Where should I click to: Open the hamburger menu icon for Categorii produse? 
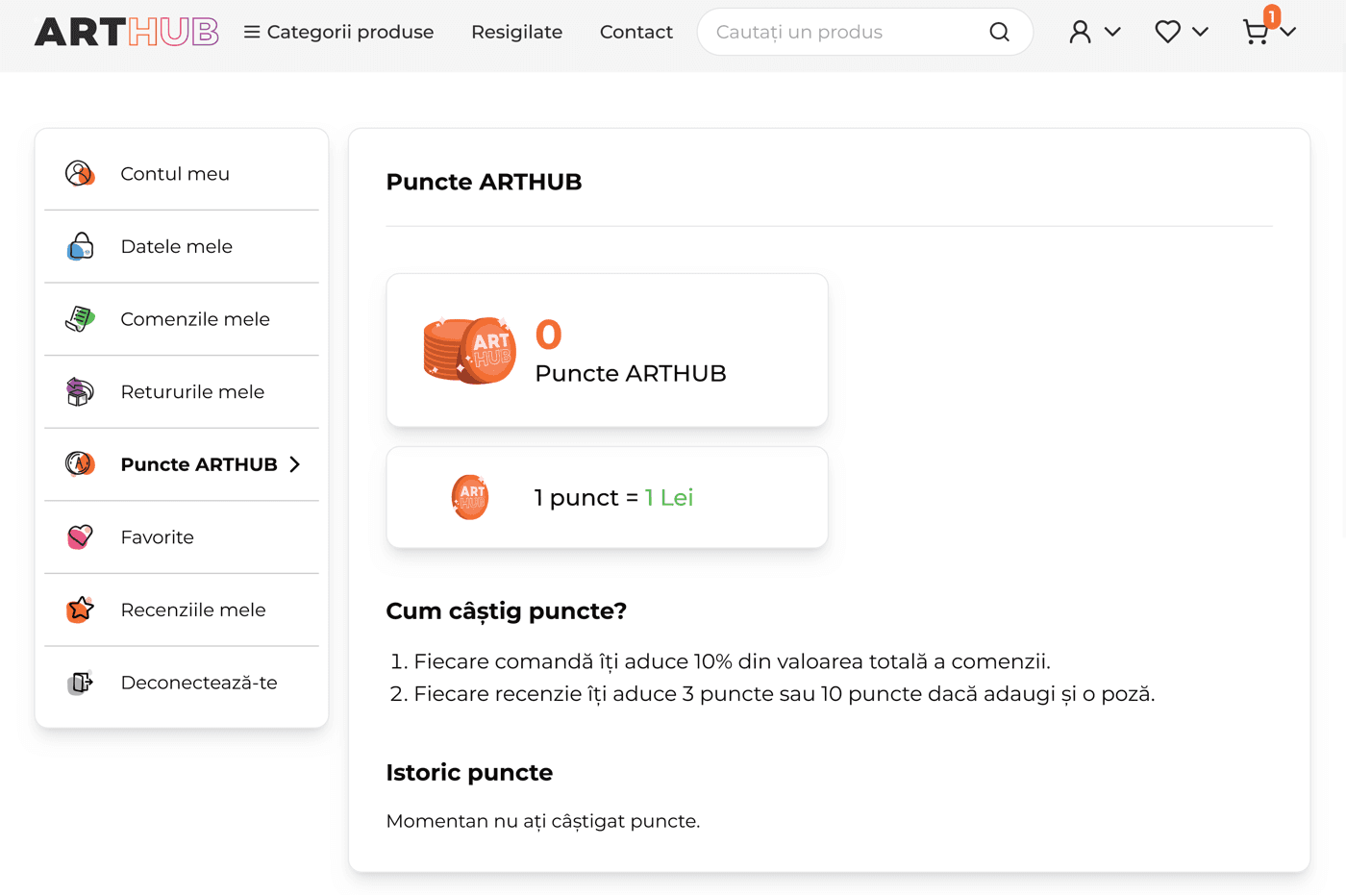[x=252, y=32]
